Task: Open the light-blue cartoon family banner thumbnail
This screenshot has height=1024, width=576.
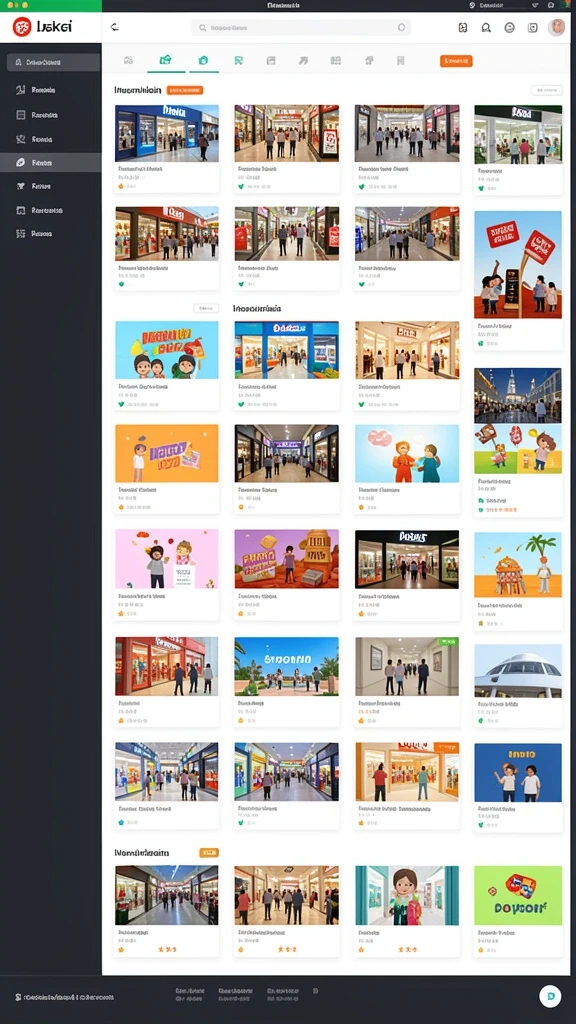Action: 167,350
